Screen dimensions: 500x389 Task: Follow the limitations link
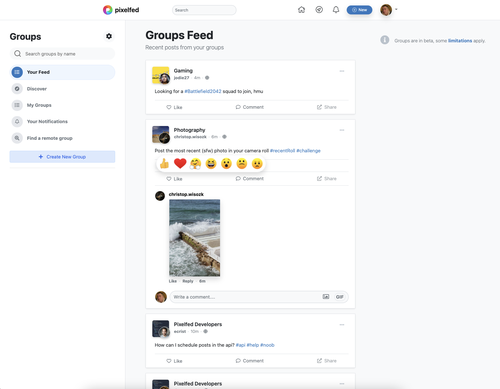tap(460, 41)
